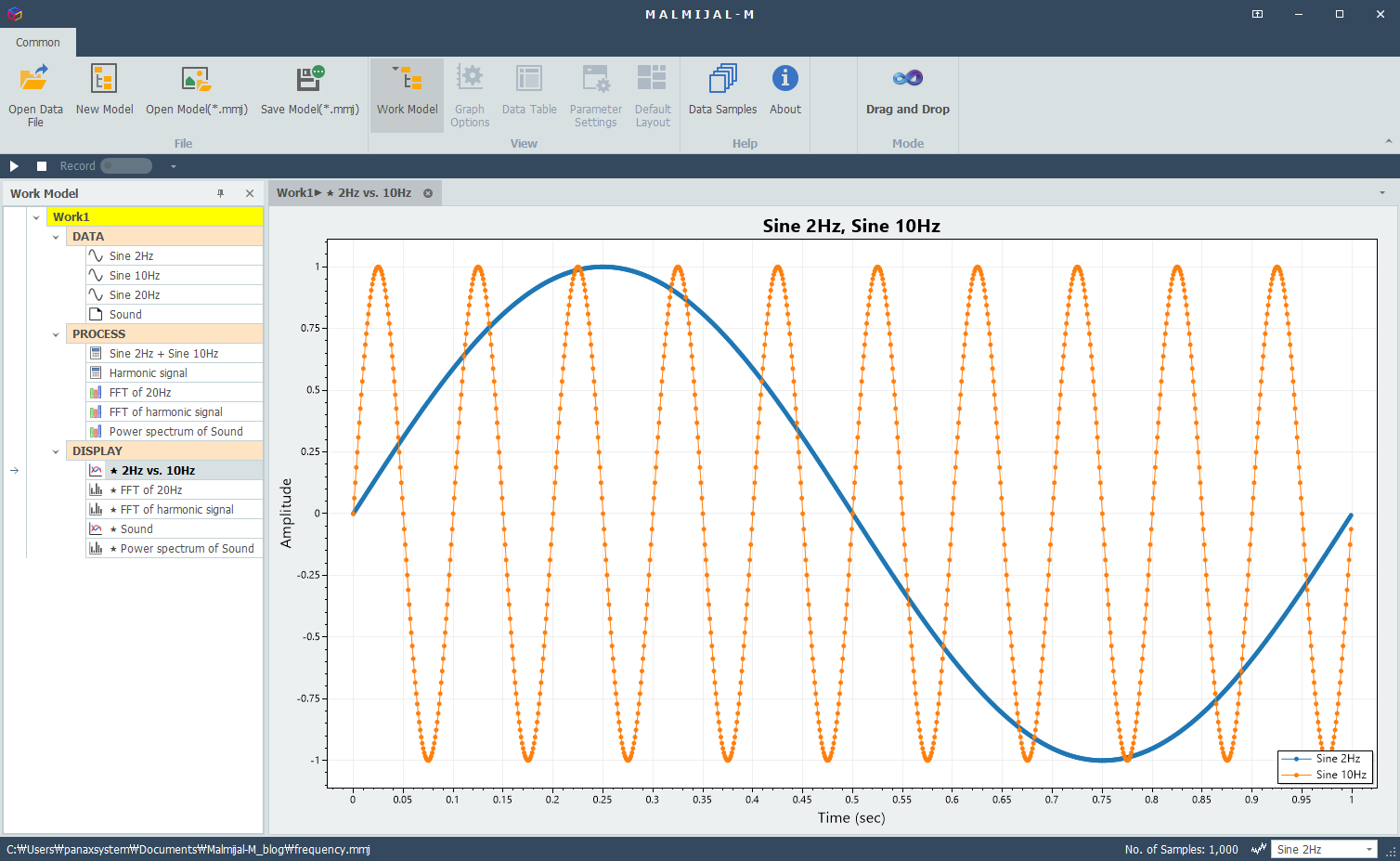
Task: Select Power spectrum of Sound process
Action: click(x=175, y=432)
